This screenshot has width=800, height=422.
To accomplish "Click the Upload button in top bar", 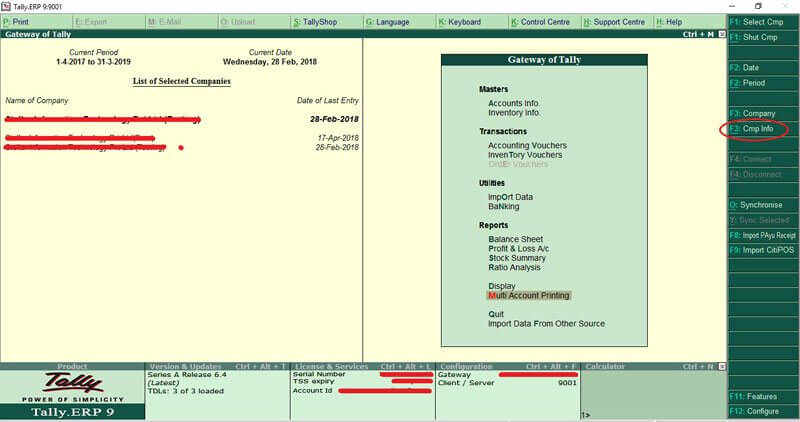I will click(x=254, y=22).
